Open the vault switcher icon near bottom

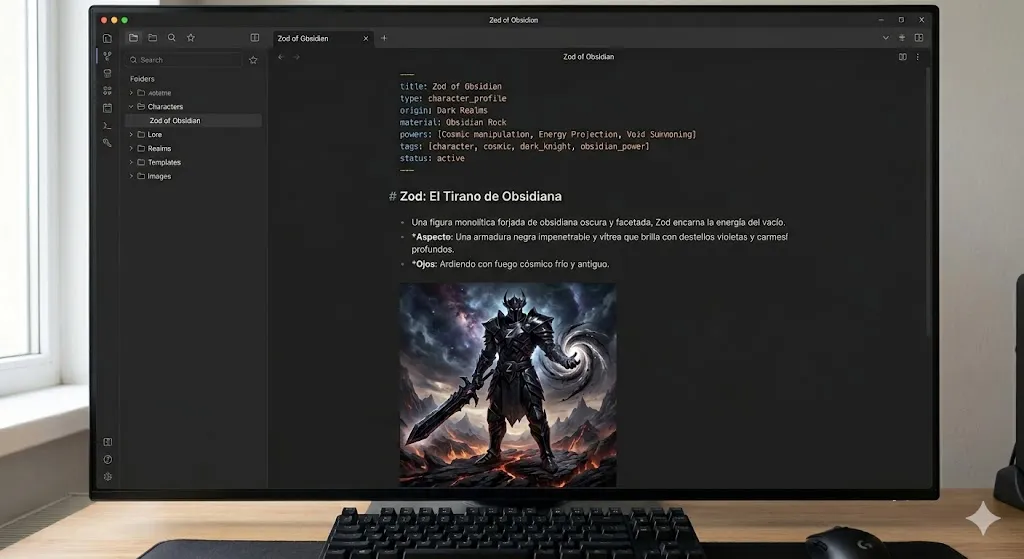108,442
